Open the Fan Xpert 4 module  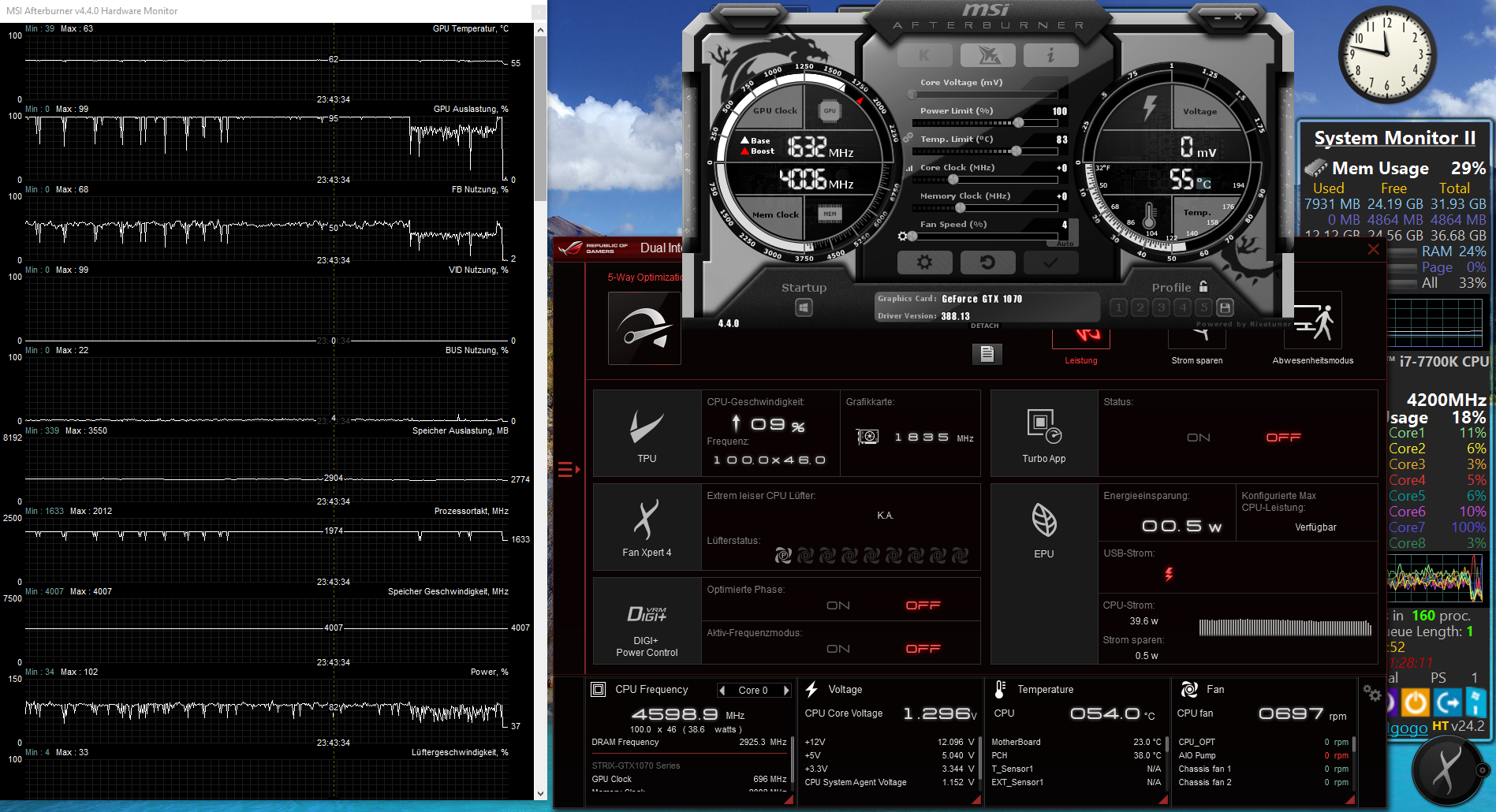[x=647, y=527]
